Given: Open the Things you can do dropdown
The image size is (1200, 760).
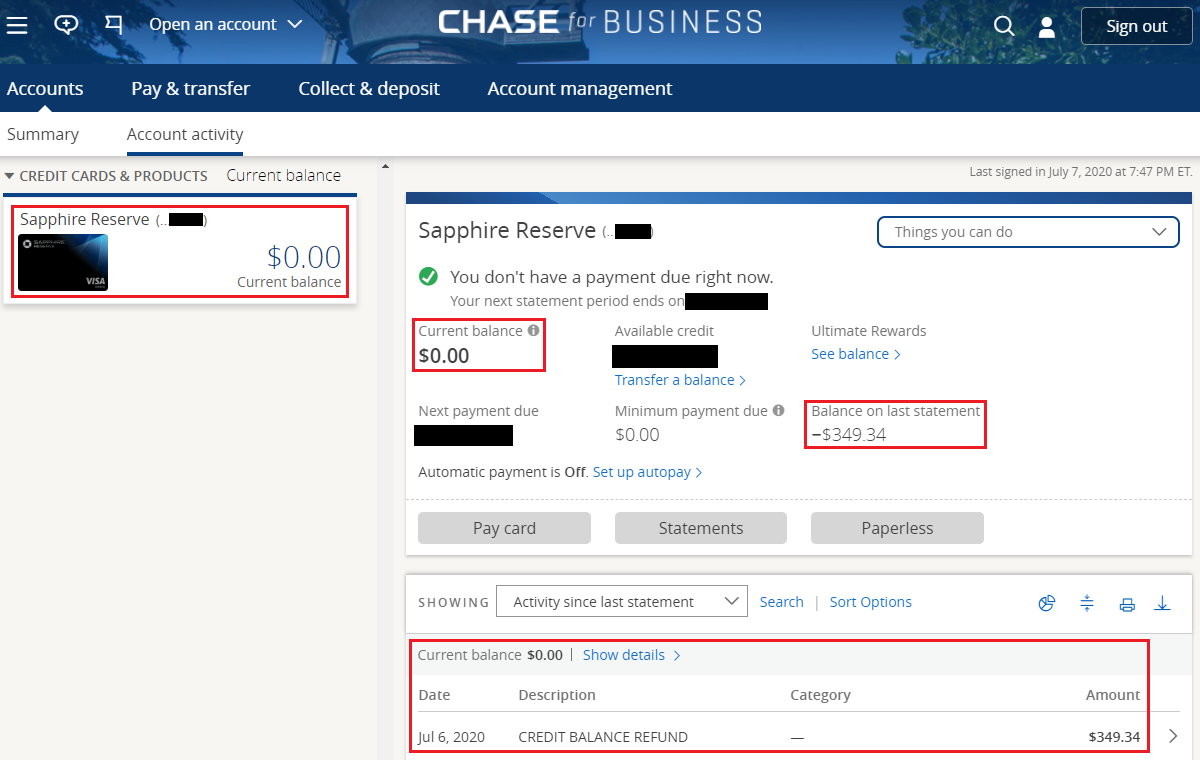Looking at the screenshot, I should [x=1028, y=231].
